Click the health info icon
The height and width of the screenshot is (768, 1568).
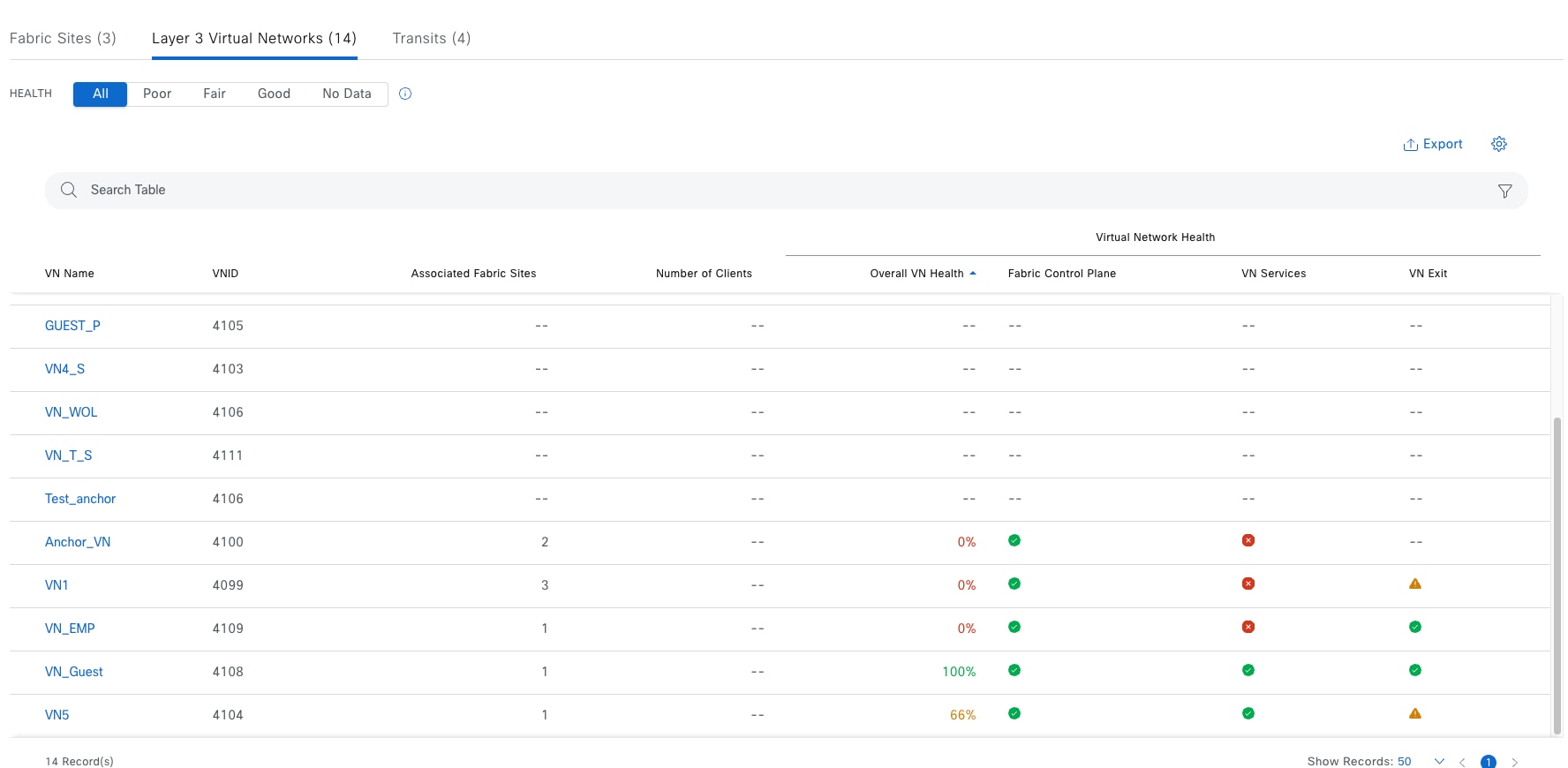pos(405,94)
